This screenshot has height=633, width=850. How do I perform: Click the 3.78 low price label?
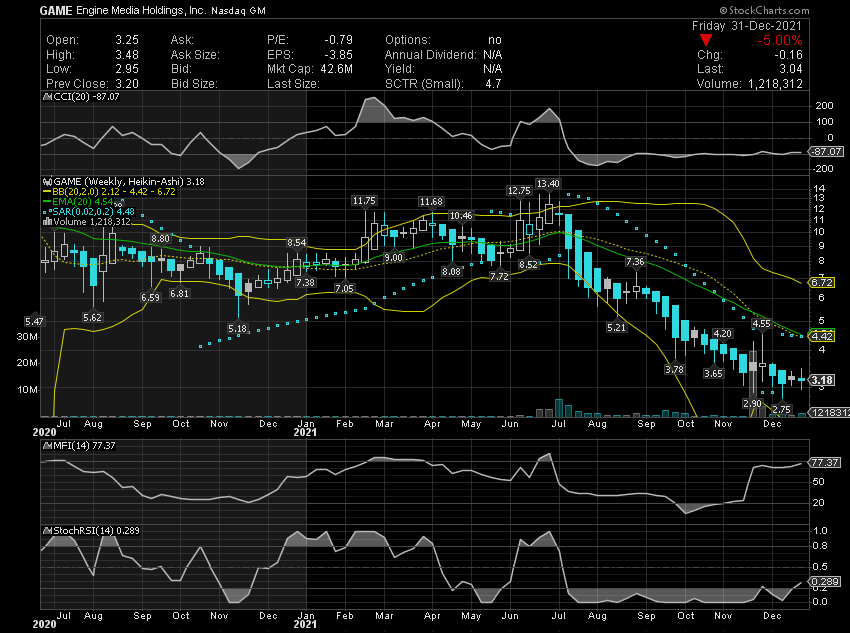pyautogui.click(x=674, y=370)
